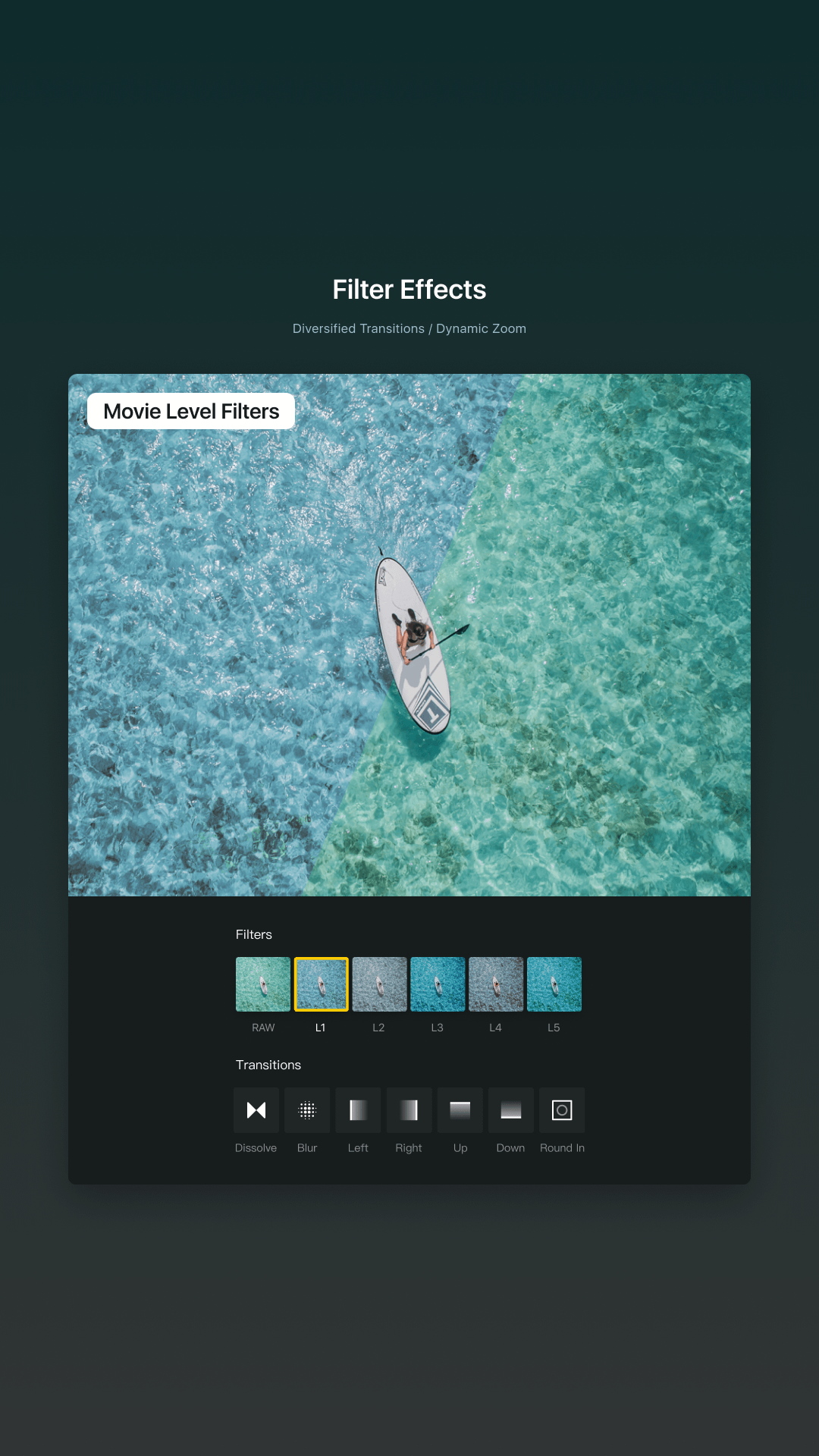This screenshot has height=1456, width=819.
Task: Click the Filter Effects heading
Action: pos(409,290)
